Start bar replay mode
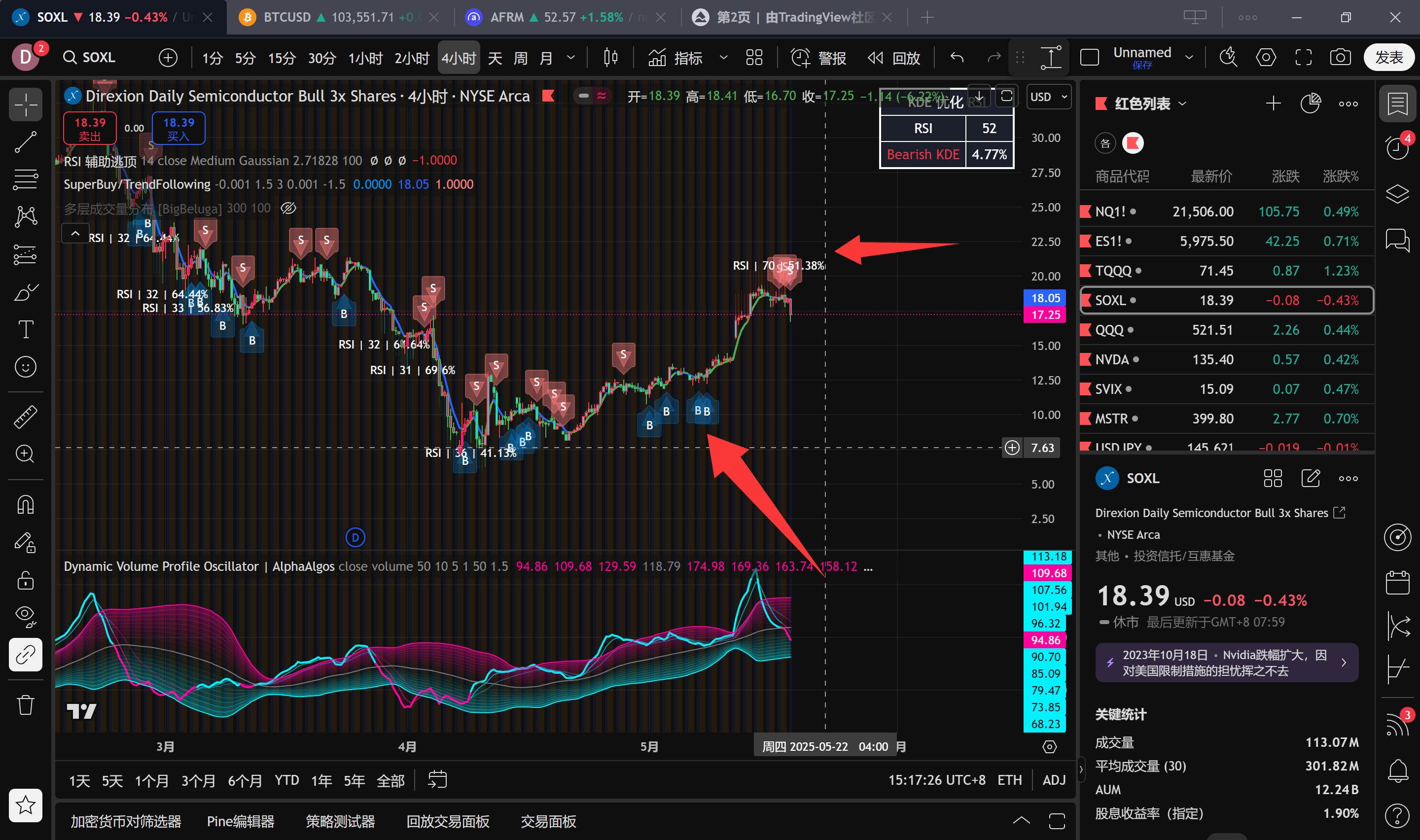This screenshot has height=840, width=1420. [x=893, y=58]
